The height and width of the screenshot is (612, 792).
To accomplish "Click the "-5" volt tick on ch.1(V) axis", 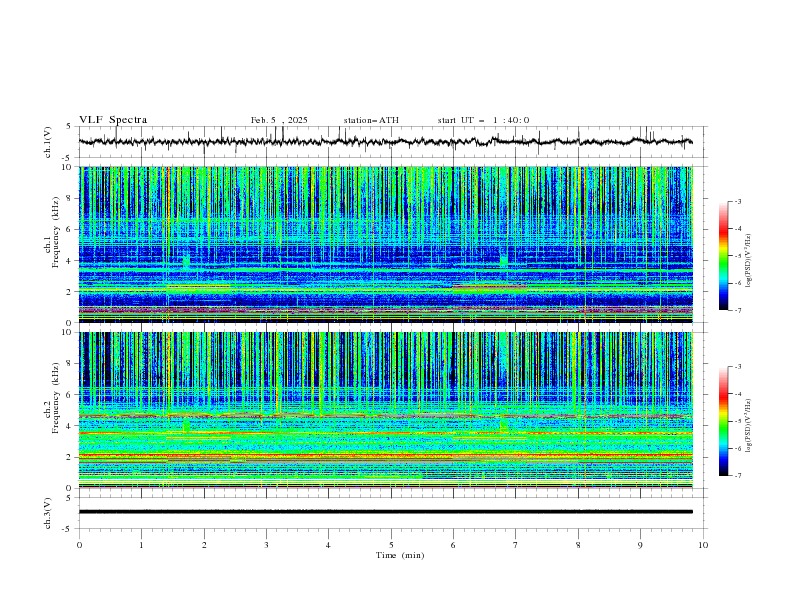I will 67,158.
